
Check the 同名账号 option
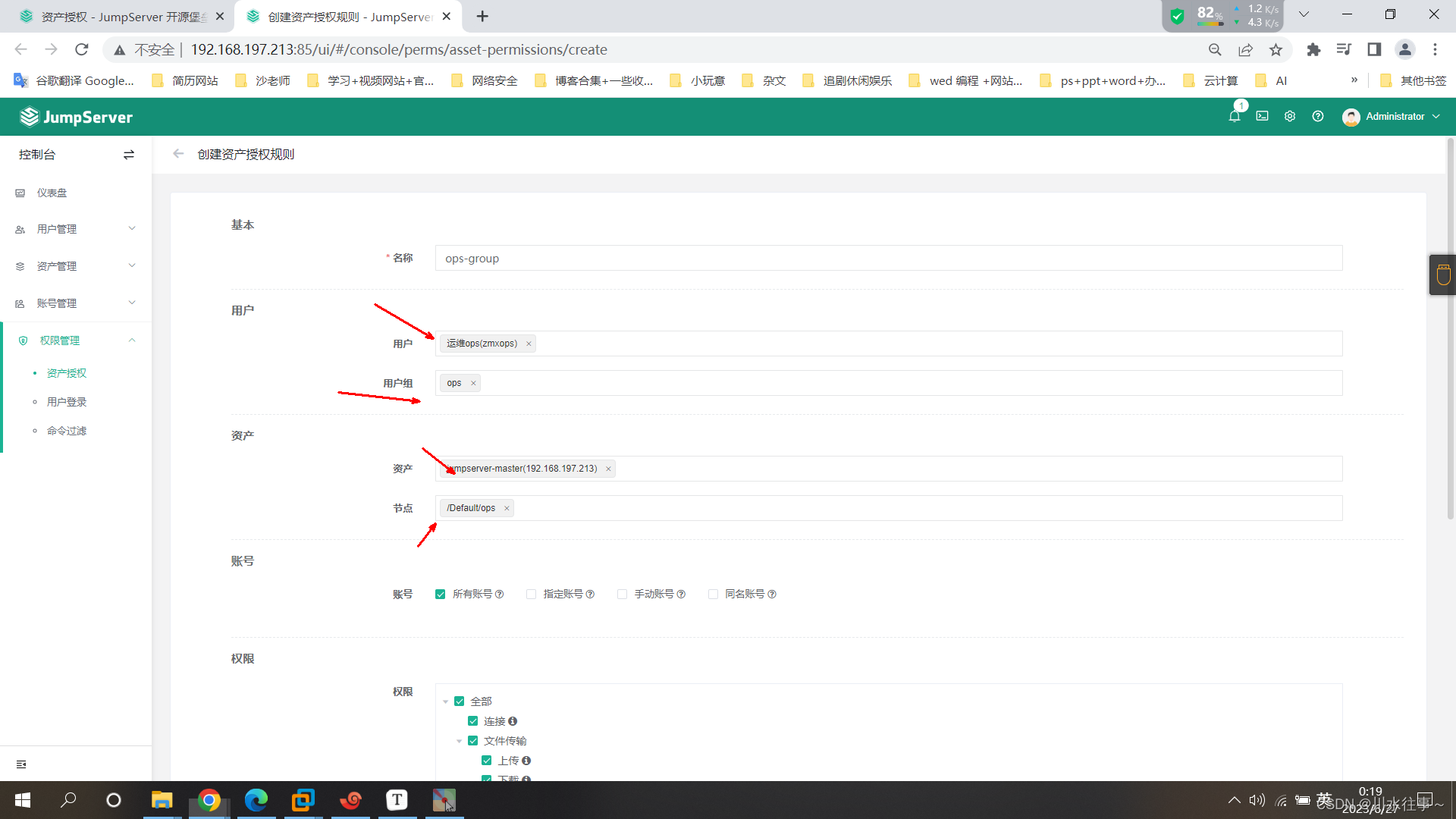click(x=713, y=595)
